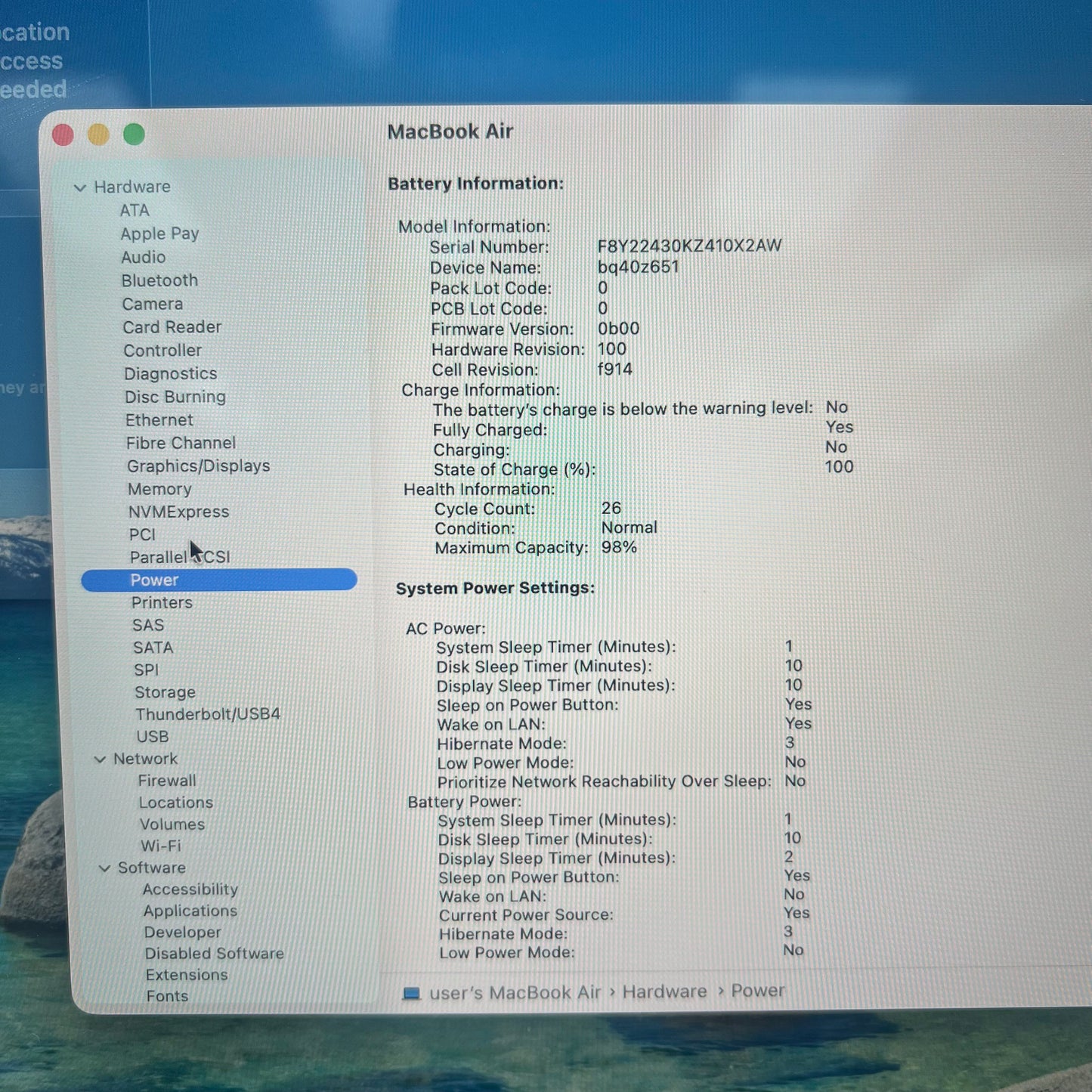Select the Software heading in sidebar

(152, 868)
